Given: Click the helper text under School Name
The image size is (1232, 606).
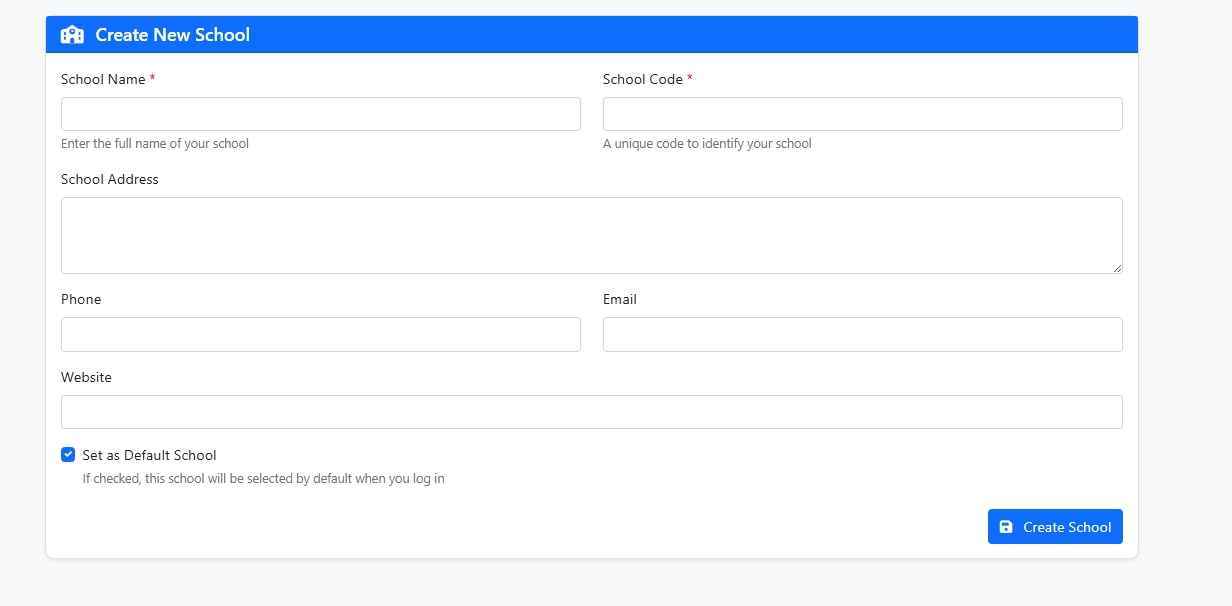Looking at the screenshot, I should 155,143.
